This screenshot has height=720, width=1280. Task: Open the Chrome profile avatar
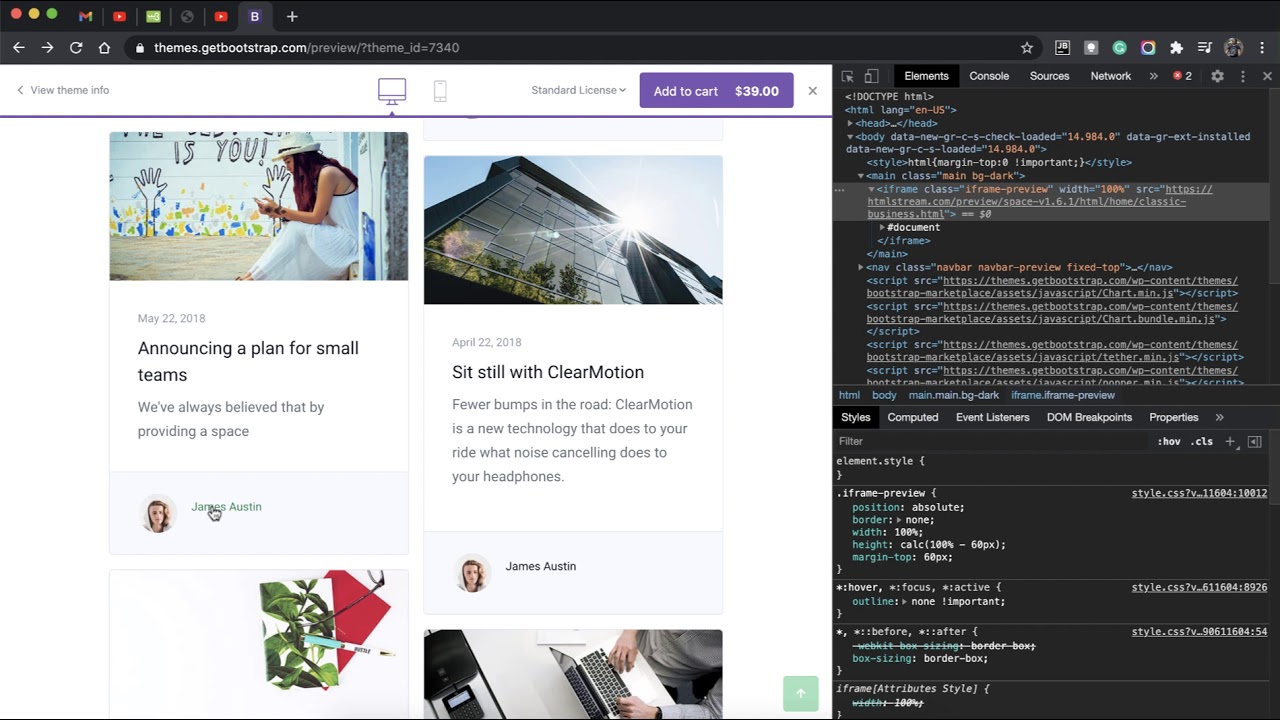coord(1233,47)
